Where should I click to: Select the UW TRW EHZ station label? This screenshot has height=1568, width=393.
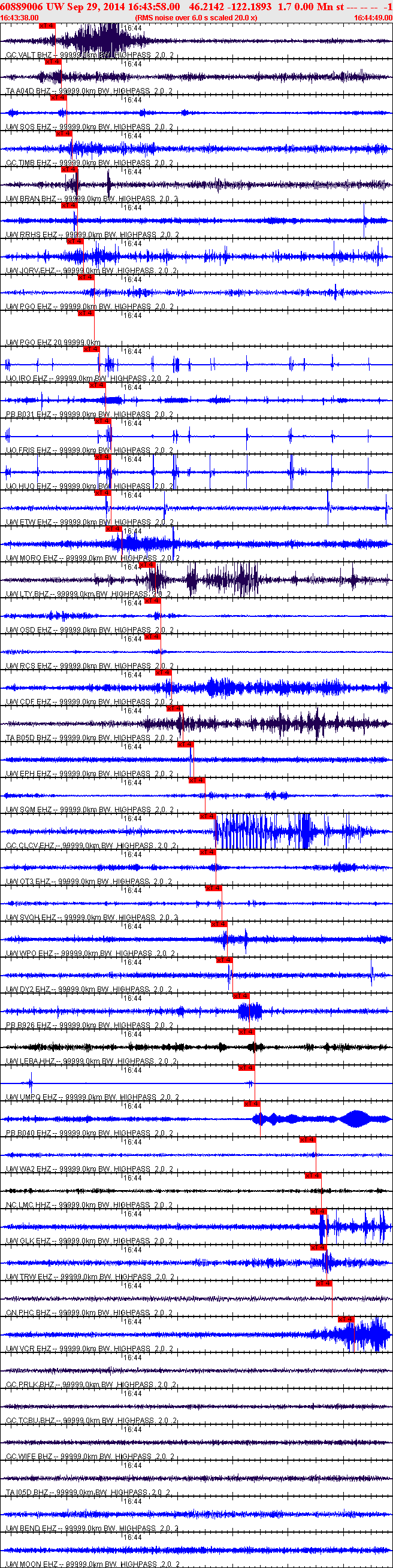[90, 1276]
